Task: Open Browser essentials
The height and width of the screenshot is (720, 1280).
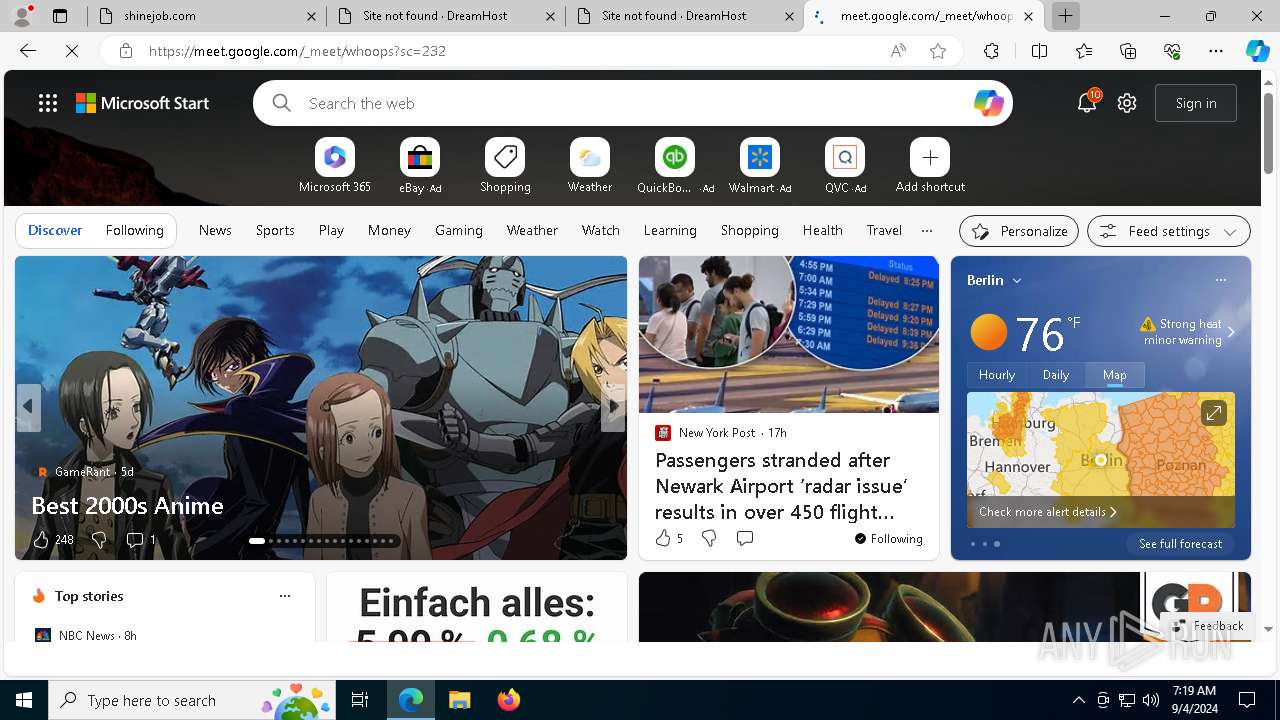Action: click(1172, 51)
